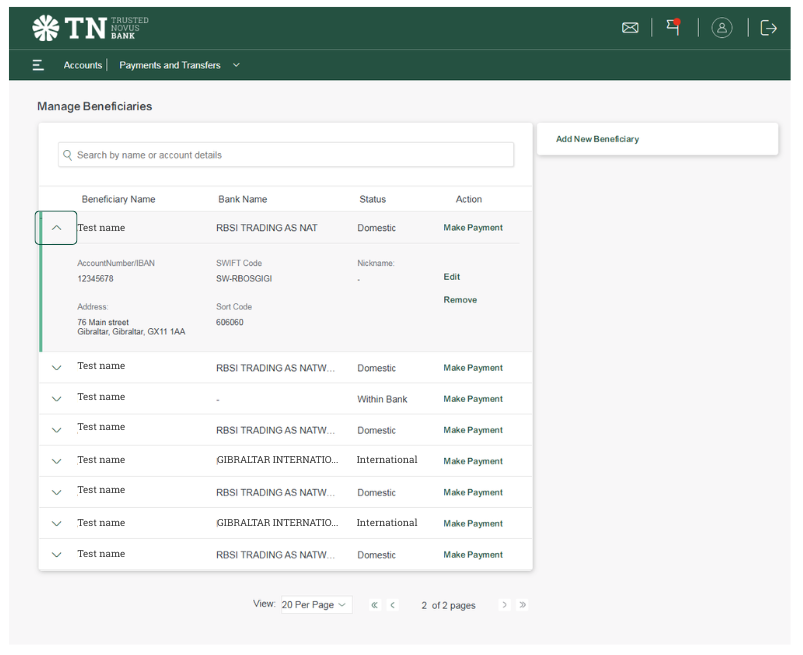Go to the next page arrow
The height and width of the screenshot is (655, 803).
(x=504, y=605)
